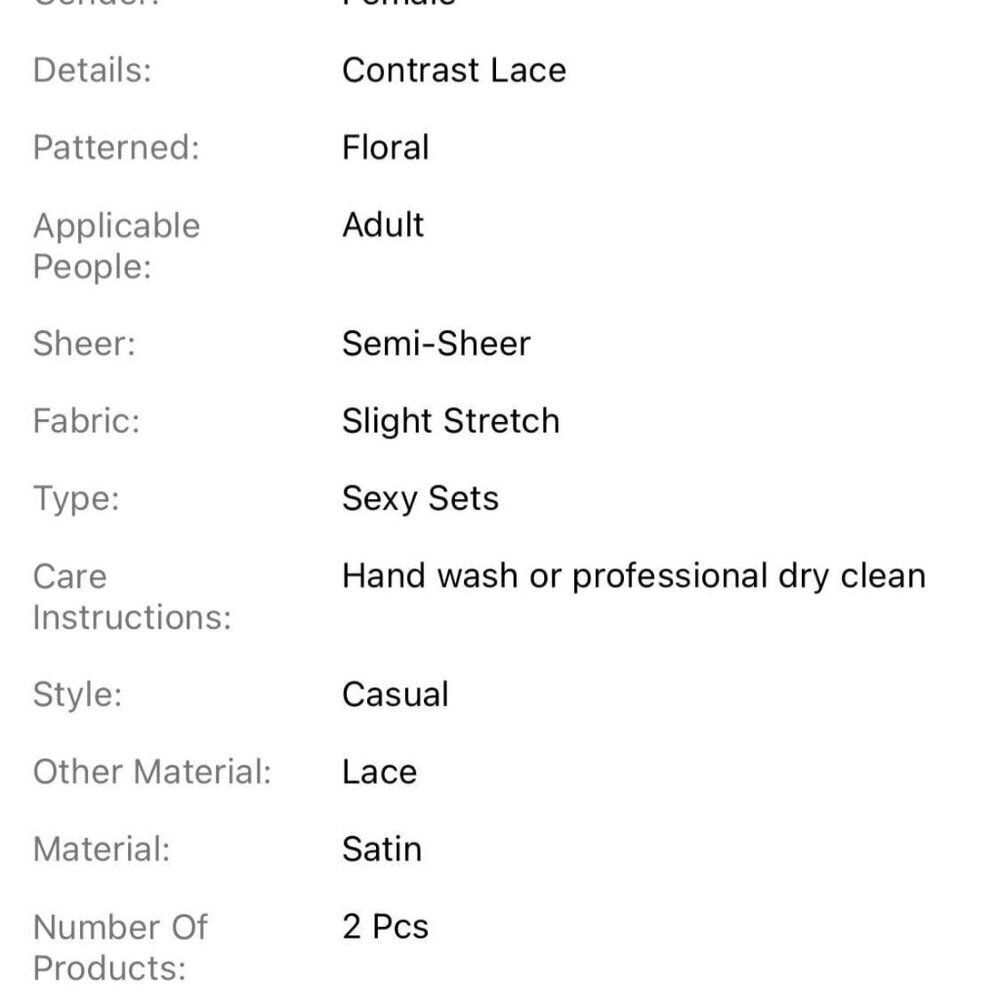The height and width of the screenshot is (1000, 1000).
Task: Select the Lace other material value
Action: pyautogui.click(x=379, y=772)
